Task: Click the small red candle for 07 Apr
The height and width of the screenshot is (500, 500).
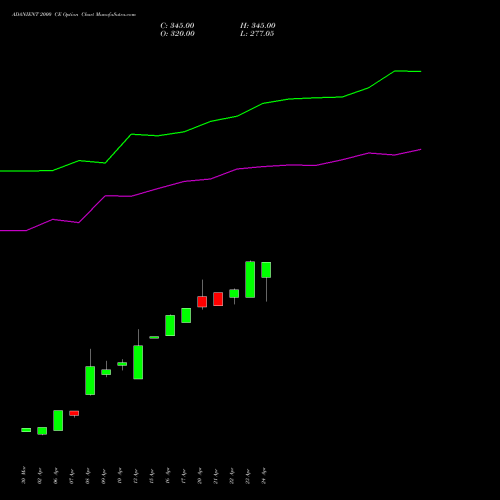Action: tap(74, 413)
